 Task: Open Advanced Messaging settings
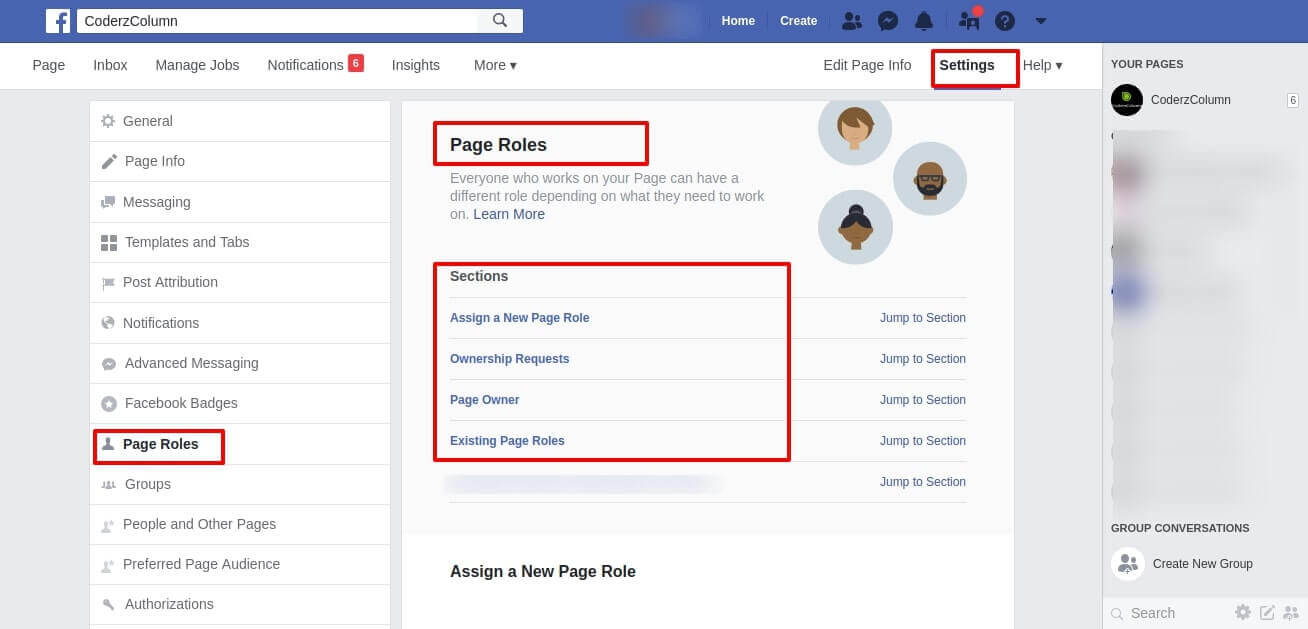[x=240, y=363]
